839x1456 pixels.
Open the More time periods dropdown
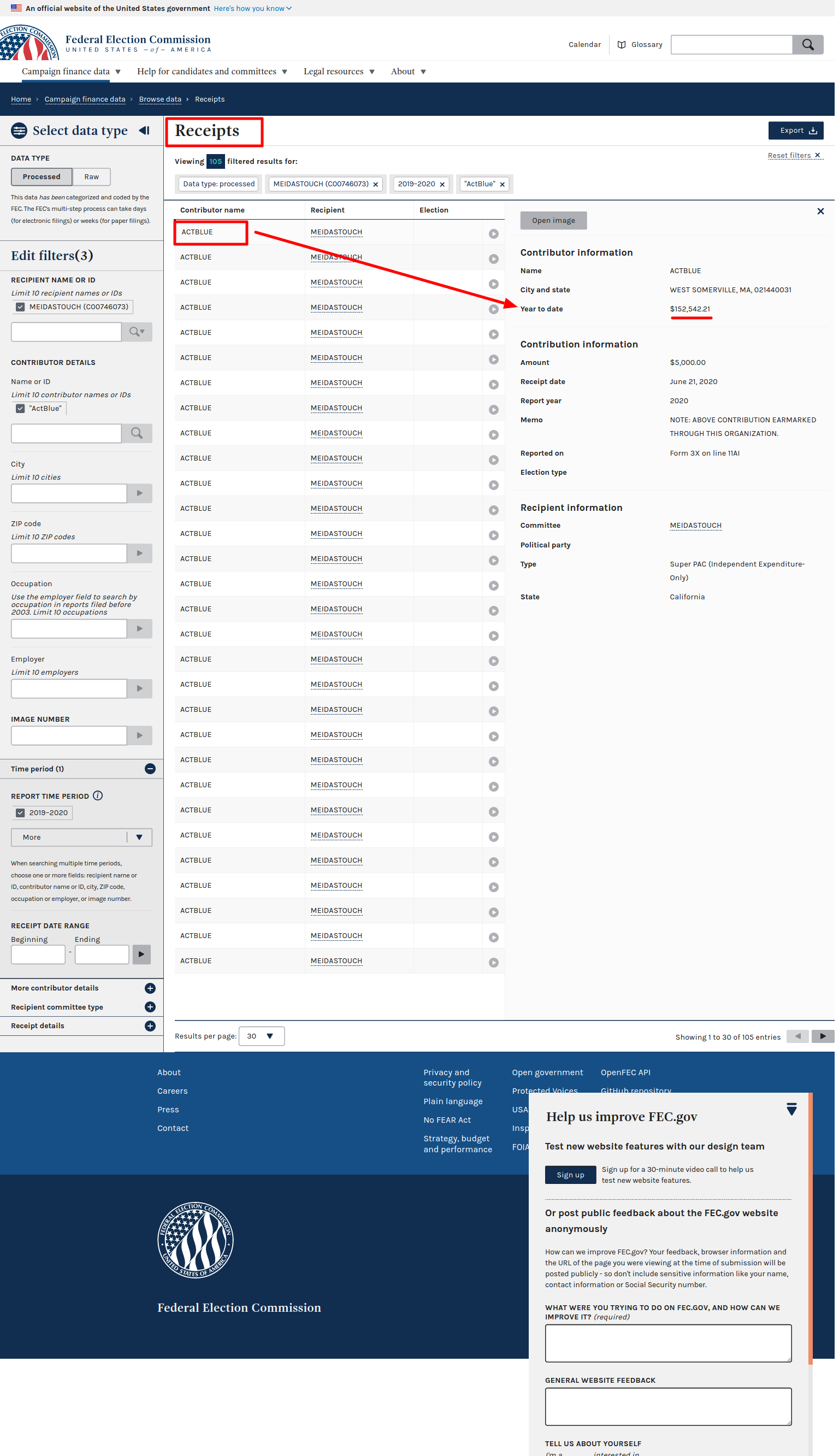(81, 837)
